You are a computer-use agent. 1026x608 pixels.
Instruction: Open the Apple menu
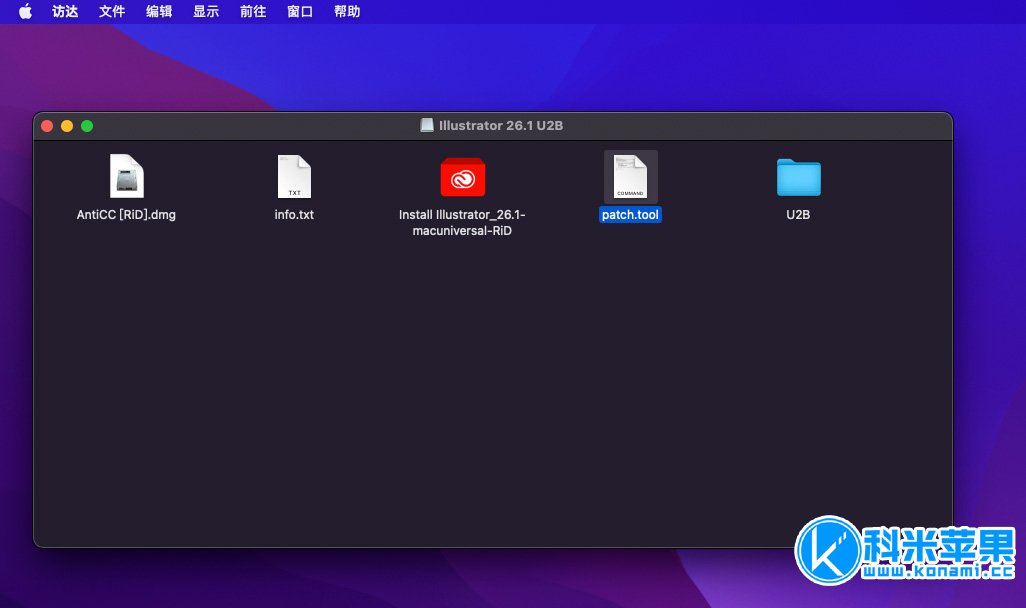25,11
